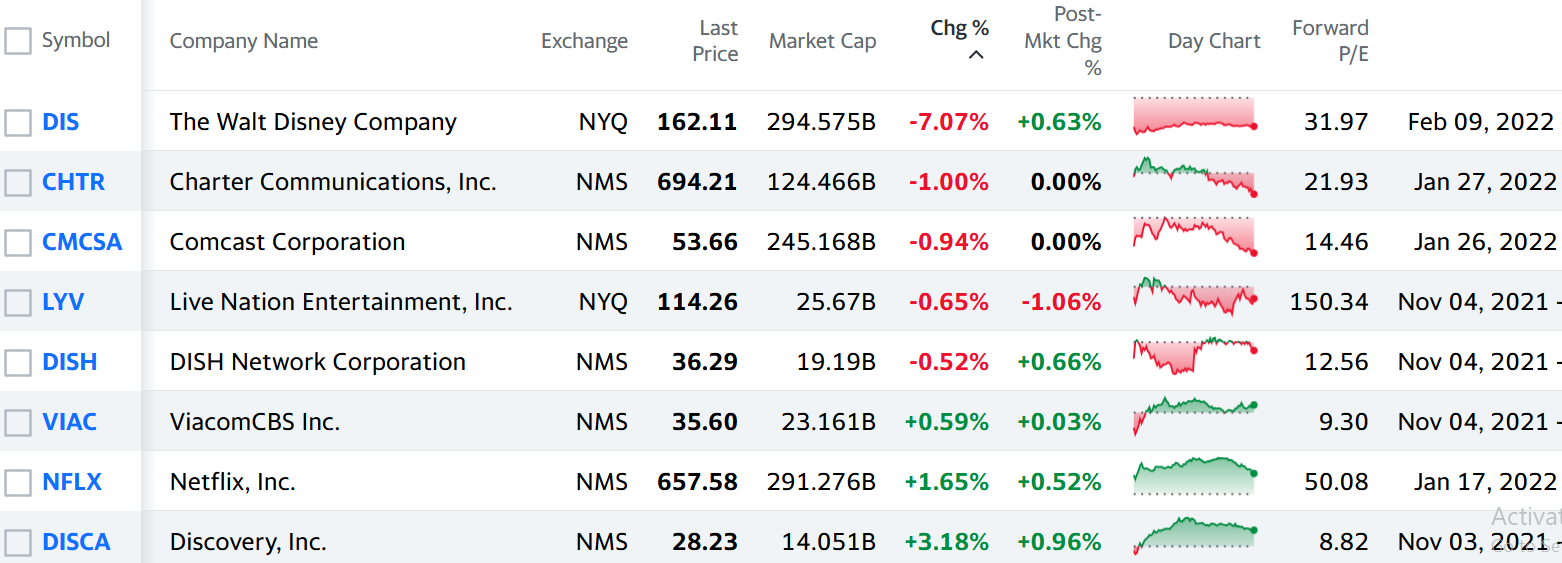The width and height of the screenshot is (1562, 563).
Task: Click the Post-Mkt Chg % column header
Action: point(1064,41)
